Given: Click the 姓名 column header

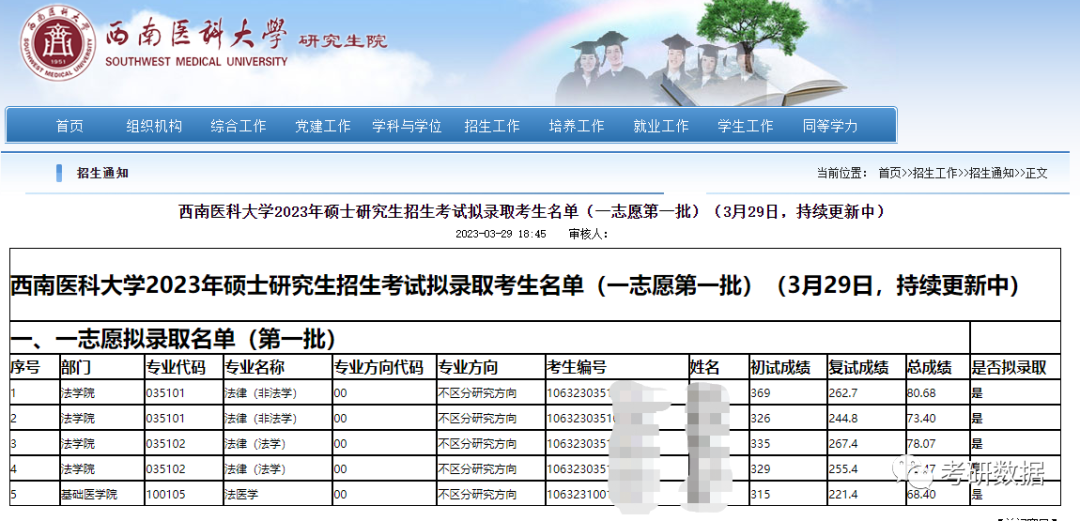Looking at the screenshot, I should (x=705, y=367).
